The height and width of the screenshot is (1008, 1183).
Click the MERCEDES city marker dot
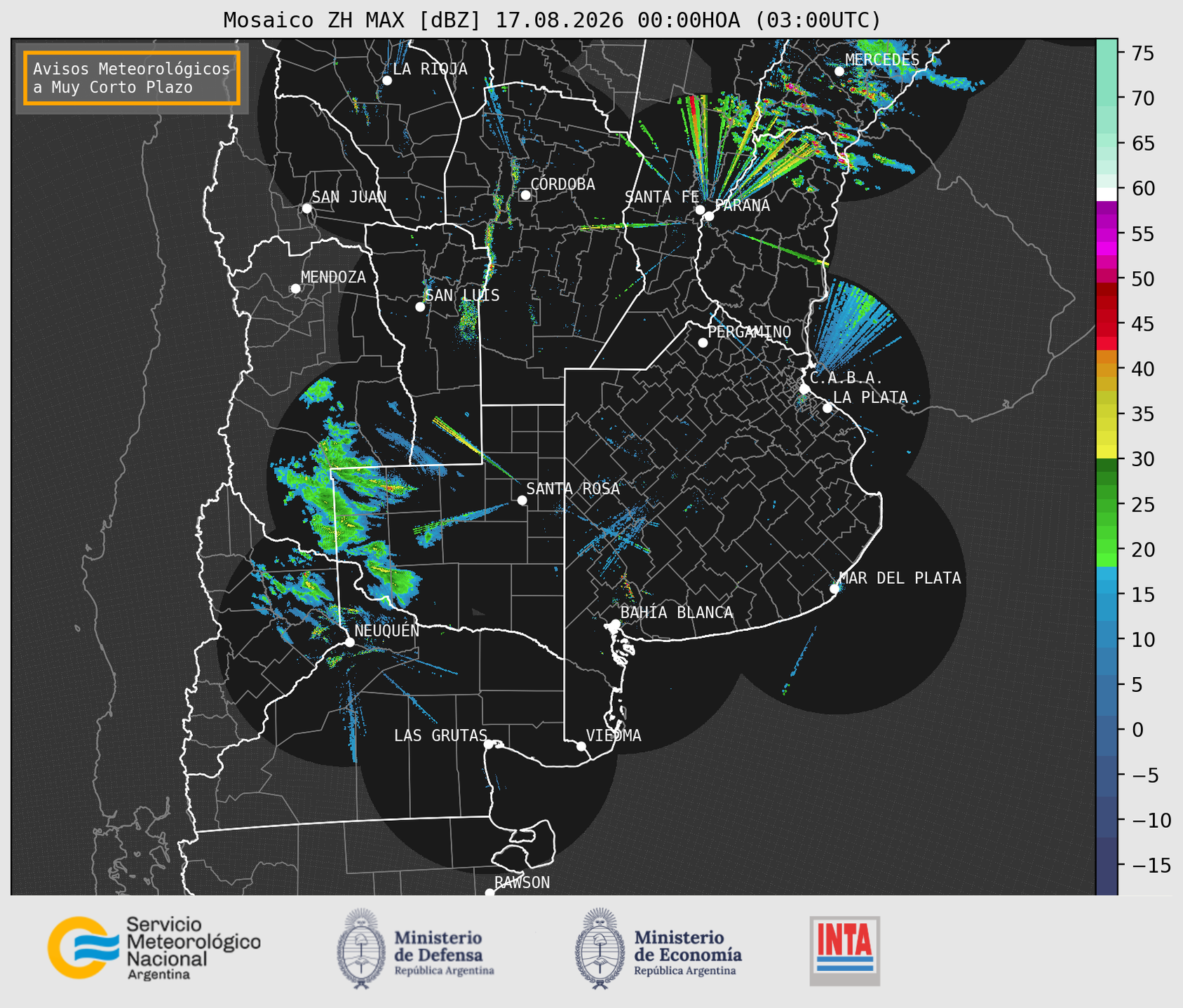(x=839, y=71)
